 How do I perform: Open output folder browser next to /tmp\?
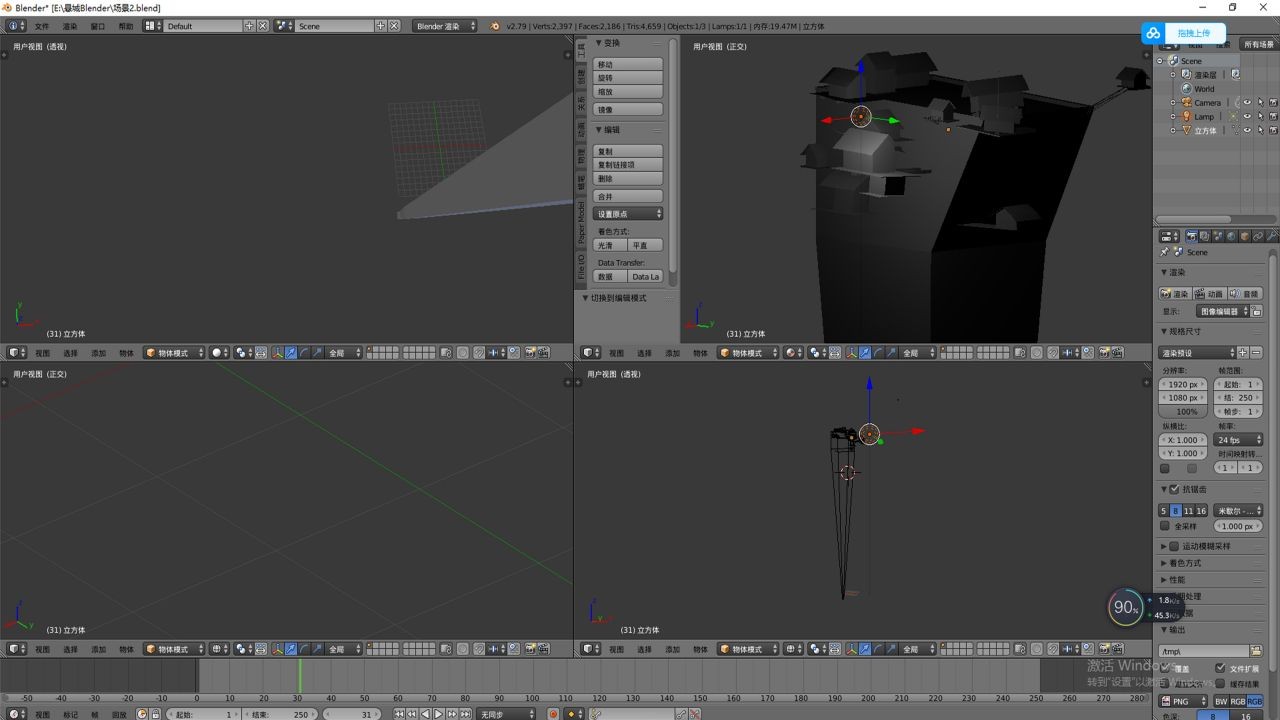tap(1256, 651)
